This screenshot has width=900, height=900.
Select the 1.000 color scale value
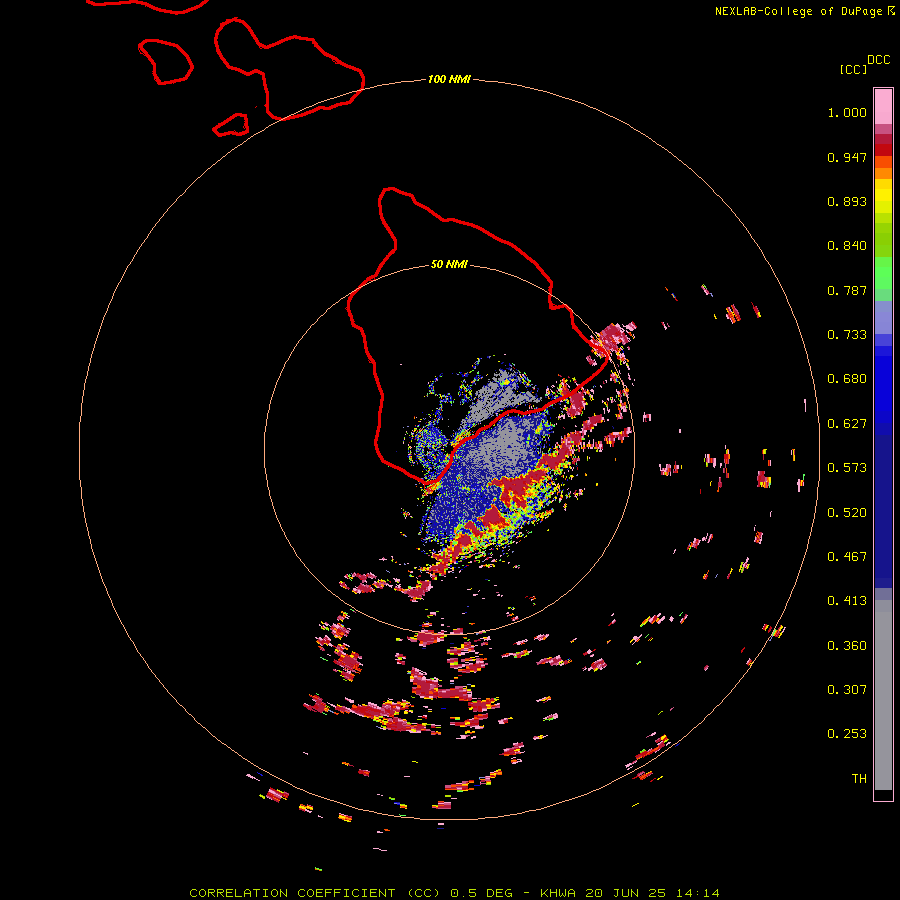tap(847, 112)
